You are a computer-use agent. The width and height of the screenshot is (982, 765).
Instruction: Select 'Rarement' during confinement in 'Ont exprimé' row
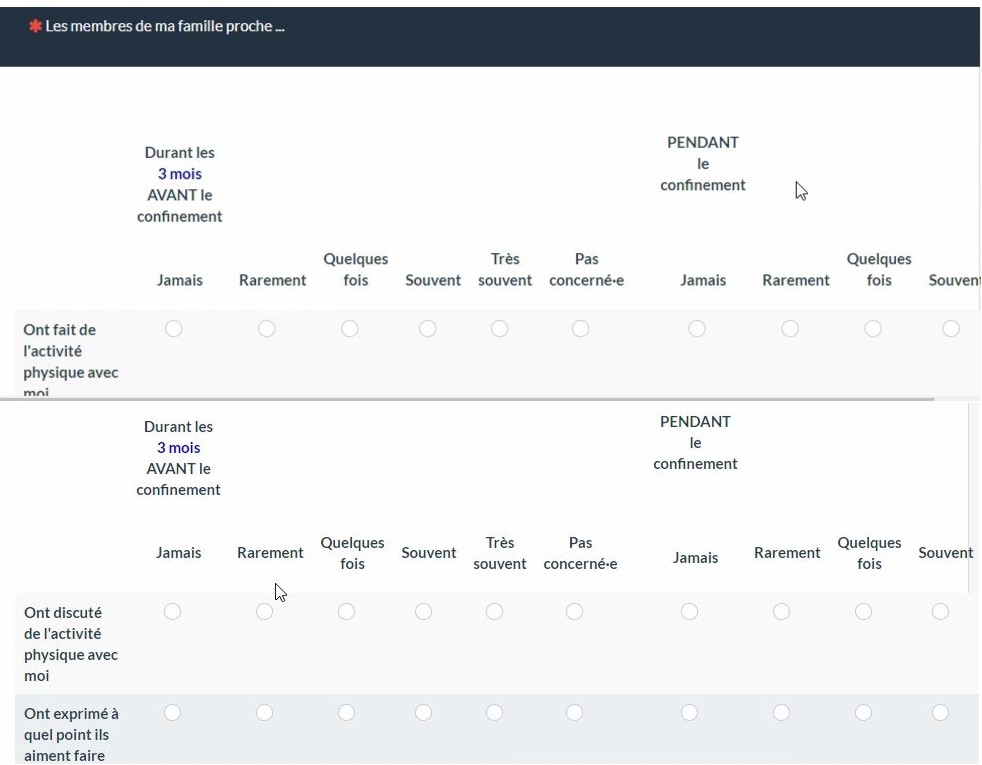pyautogui.click(x=781, y=712)
